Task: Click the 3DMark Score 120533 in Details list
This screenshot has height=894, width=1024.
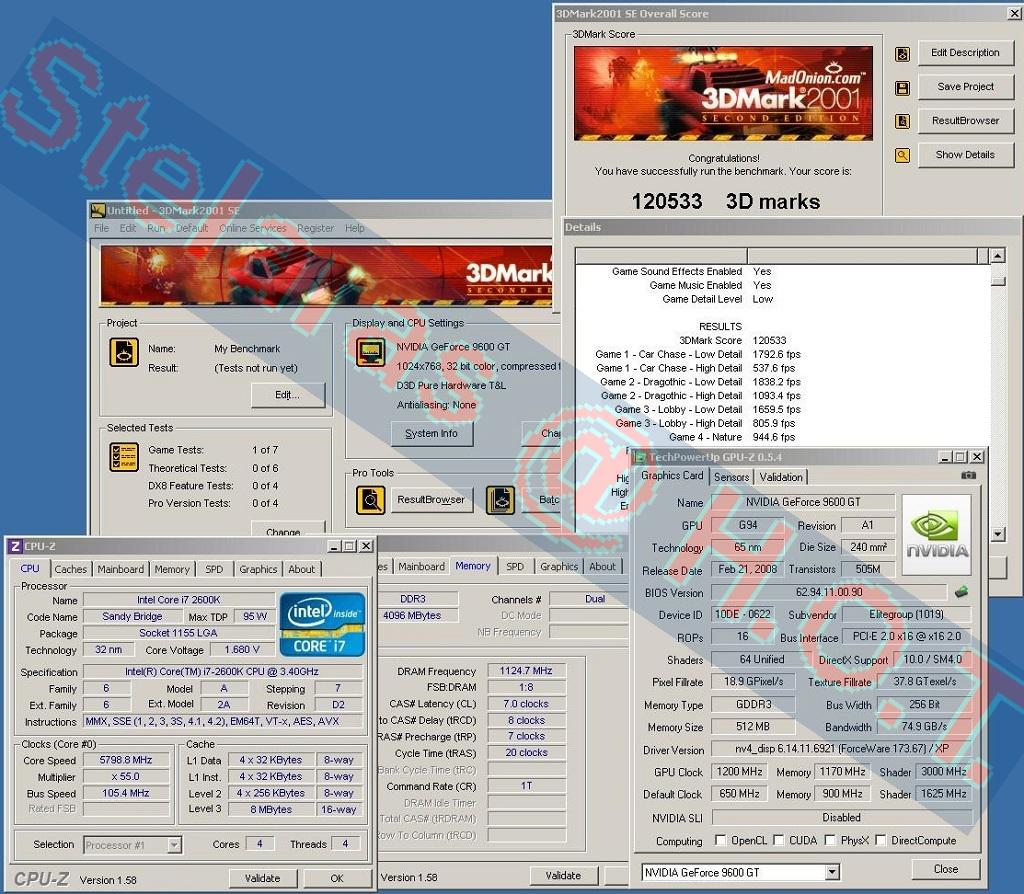Action: pos(769,340)
